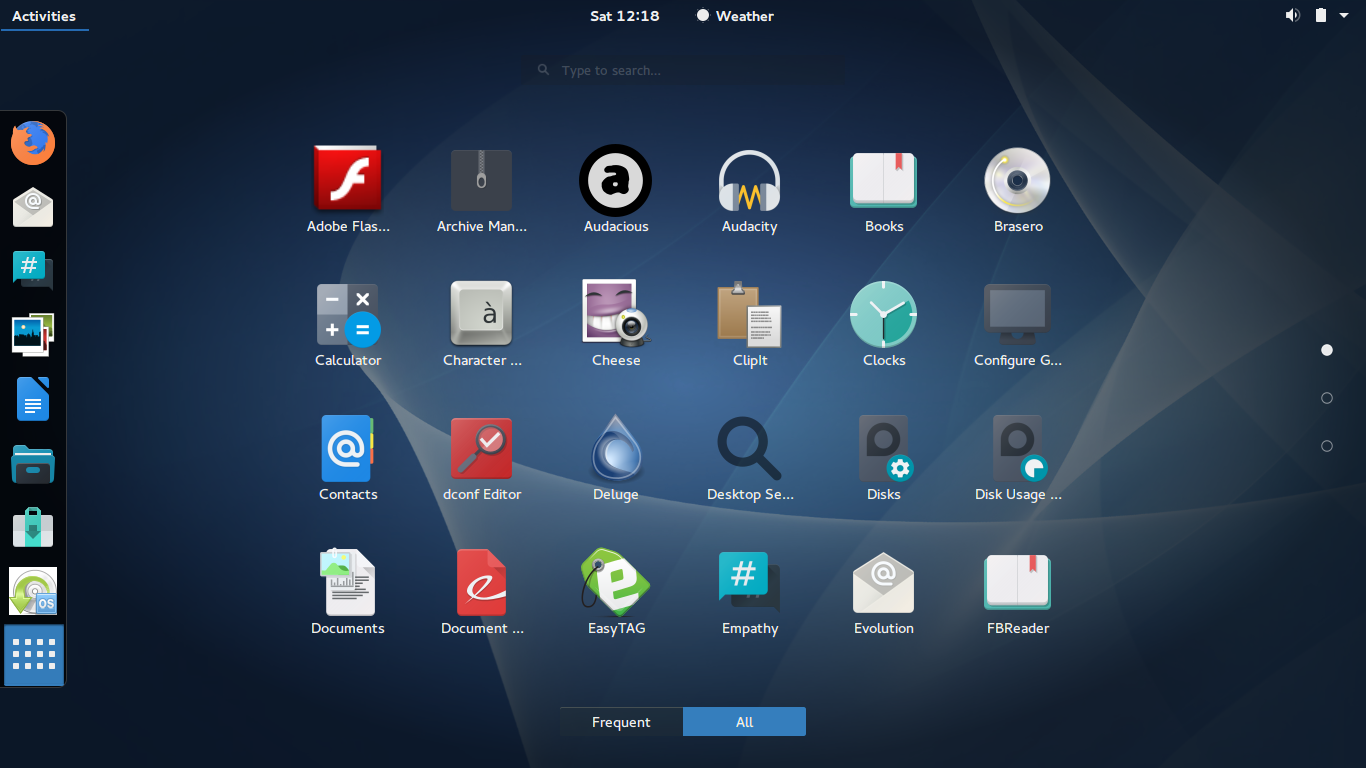The image size is (1366, 768).
Task: Open OS installer icon in dash
Action: 33,591
